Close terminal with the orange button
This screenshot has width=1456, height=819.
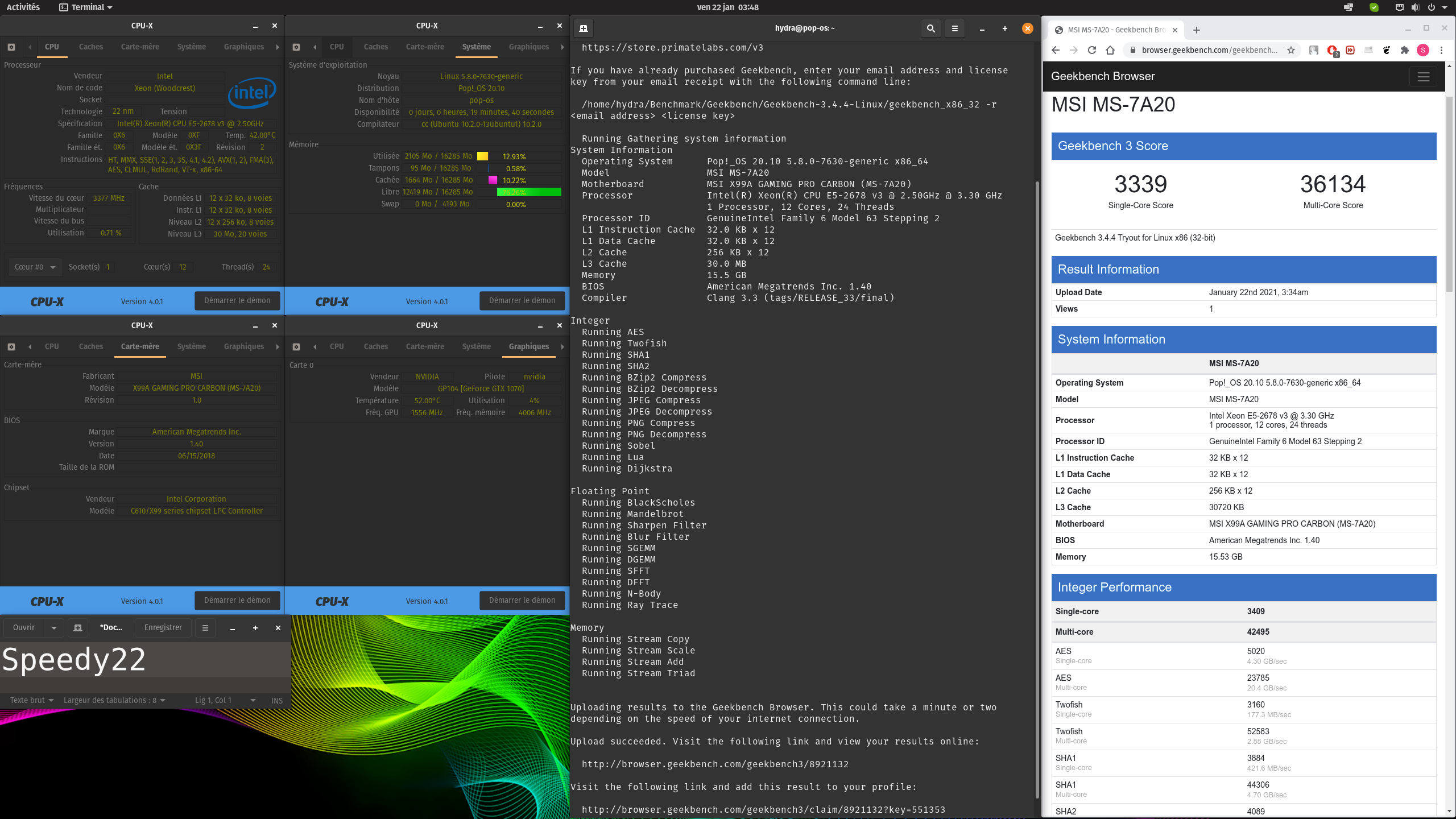click(x=1027, y=28)
